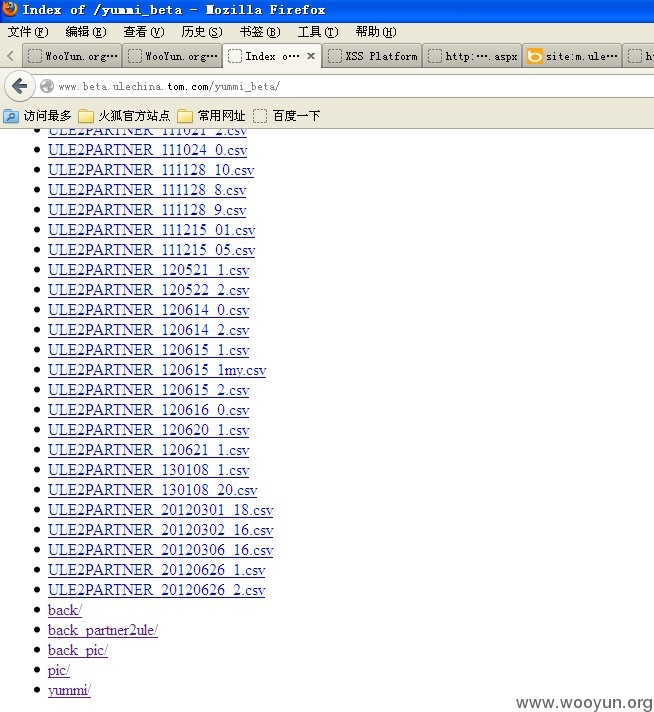Open ULE2PARTNER_120614_2.csv link

pos(149,330)
